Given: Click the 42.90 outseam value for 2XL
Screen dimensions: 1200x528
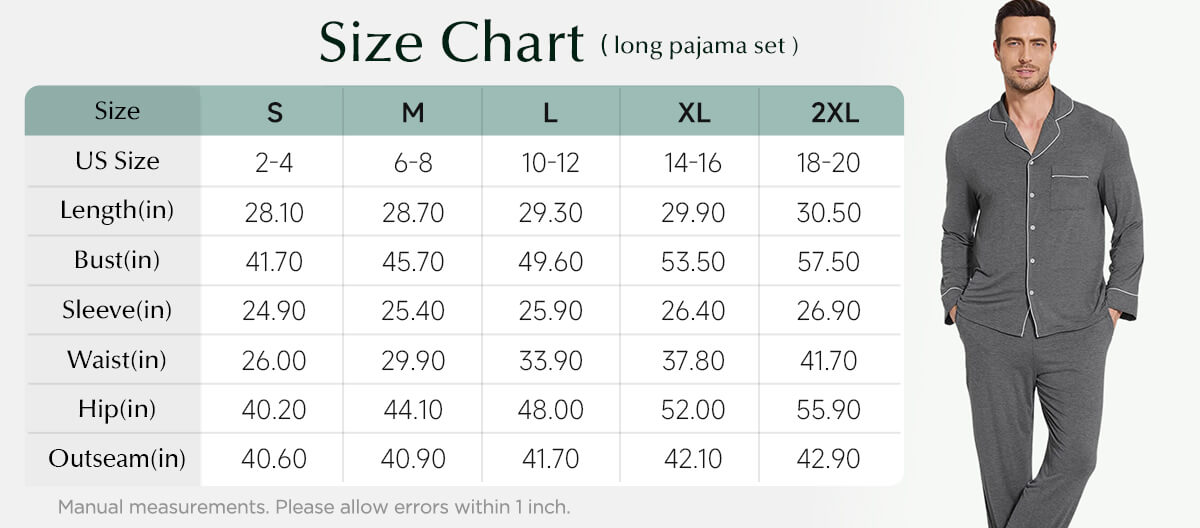Looking at the screenshot, I should 828,459.
